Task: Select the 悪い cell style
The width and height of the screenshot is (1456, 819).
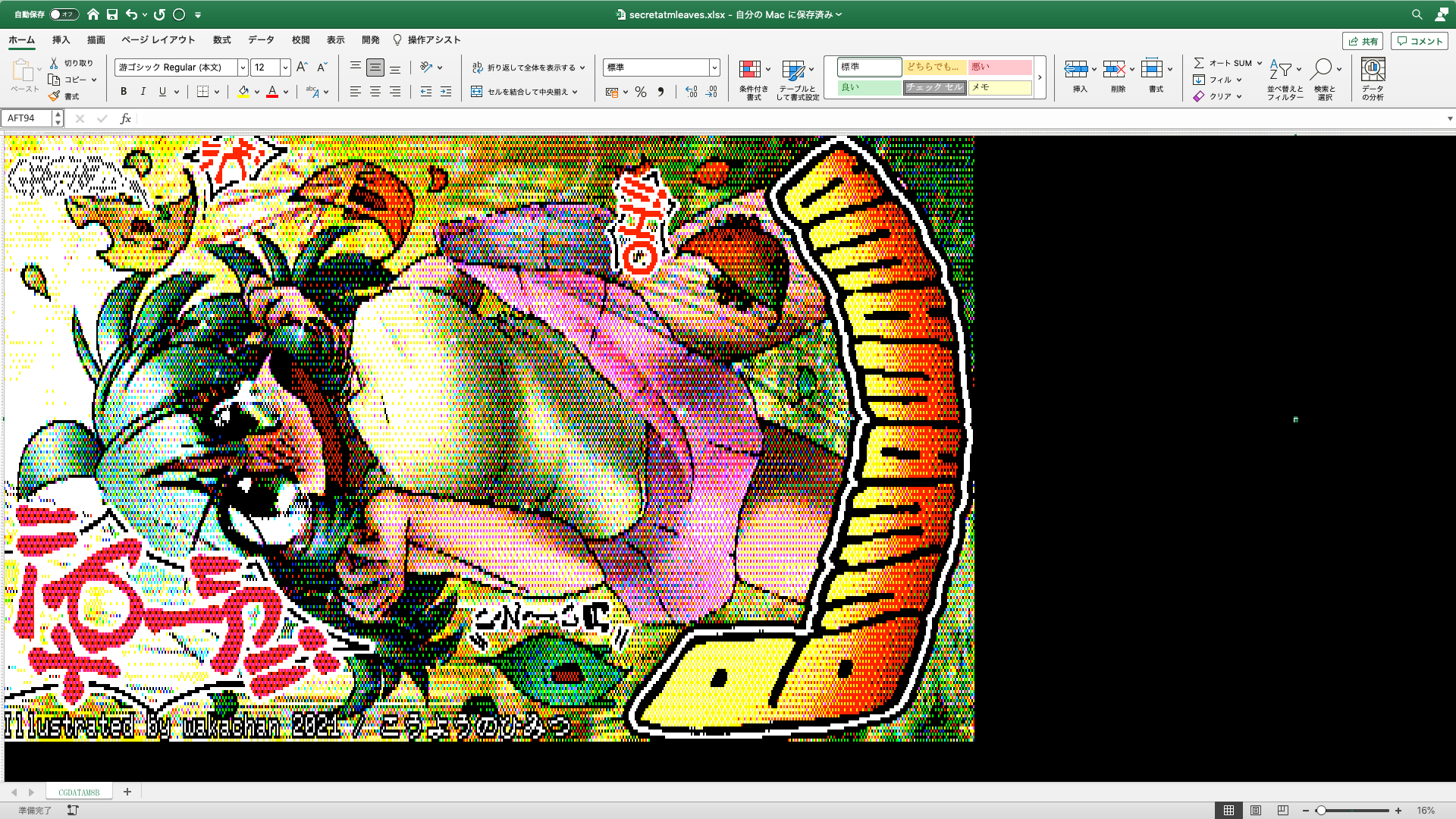Action: click(1000, 67)
